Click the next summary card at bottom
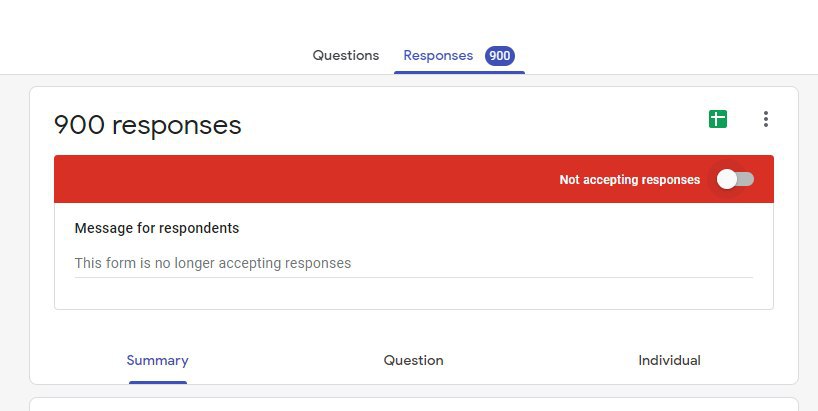Viewport: 818px width, 411px height. (x=414, y=404)
